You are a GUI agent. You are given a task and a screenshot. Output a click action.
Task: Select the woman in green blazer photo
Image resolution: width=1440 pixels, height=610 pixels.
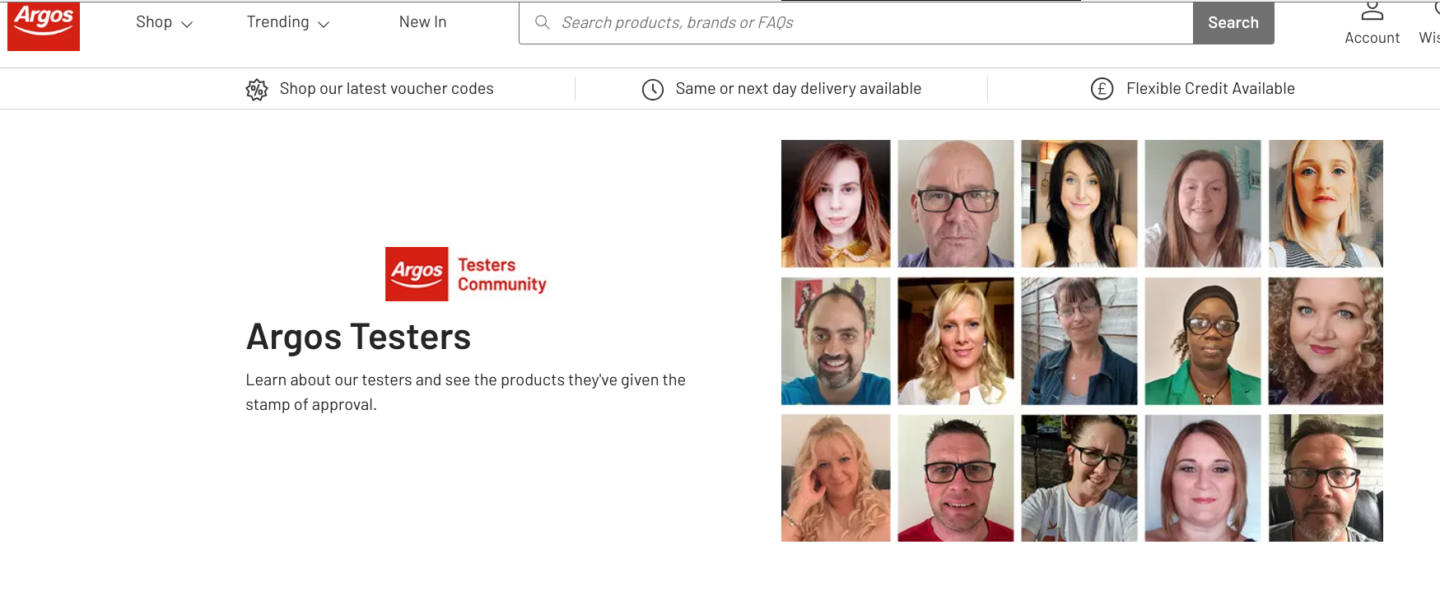click(x=1203, y=341)
